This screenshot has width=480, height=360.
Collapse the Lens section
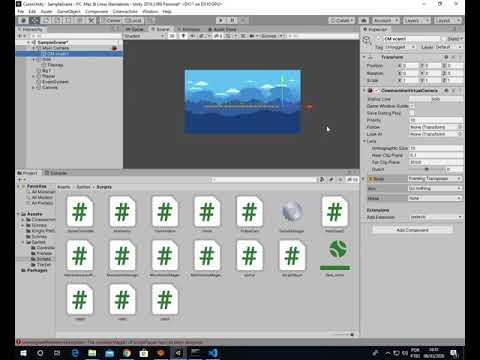364,141
